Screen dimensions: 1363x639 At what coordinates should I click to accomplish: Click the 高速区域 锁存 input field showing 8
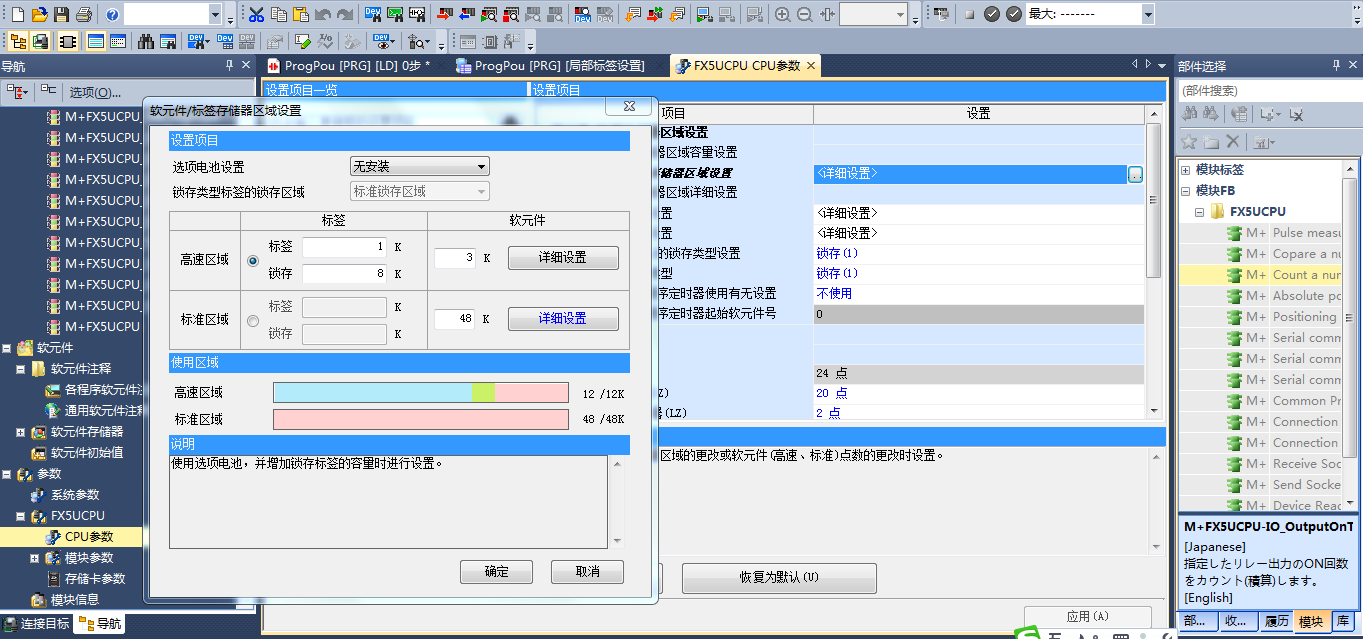click(x=344, y=274)
